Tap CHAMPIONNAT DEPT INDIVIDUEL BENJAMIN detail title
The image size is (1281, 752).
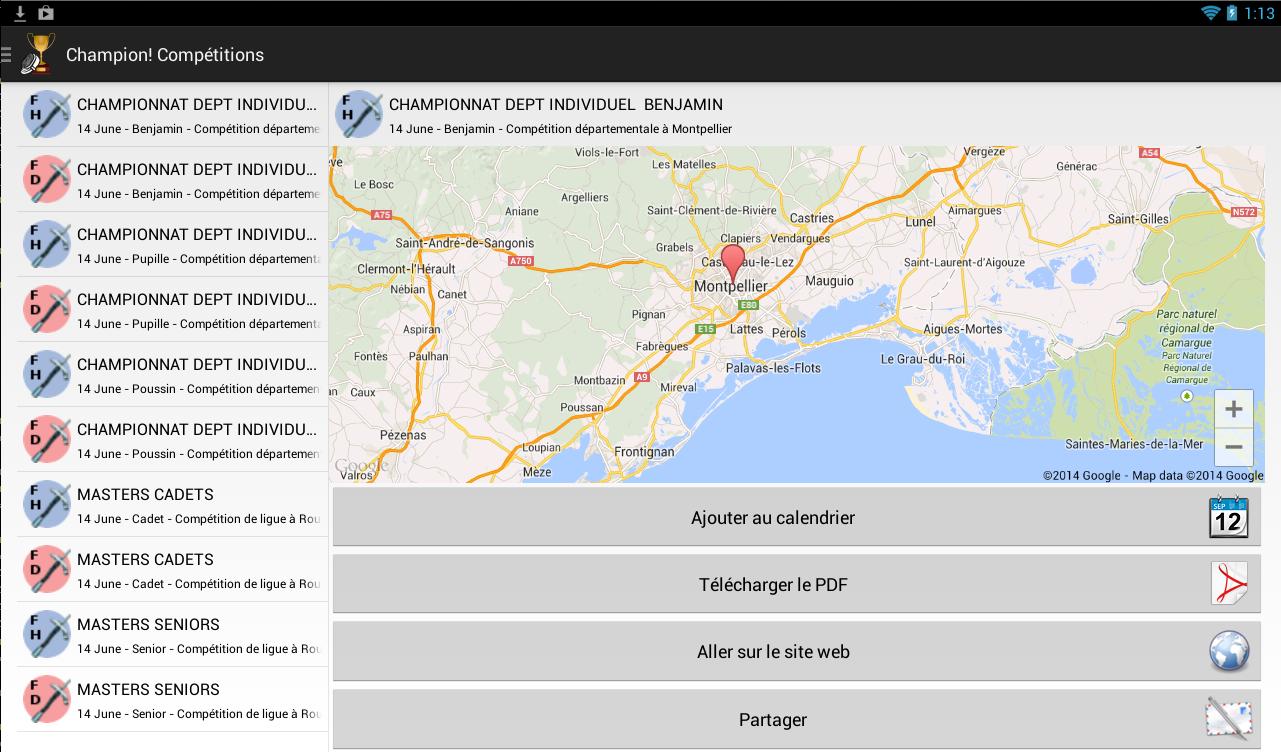pos(556,104)
